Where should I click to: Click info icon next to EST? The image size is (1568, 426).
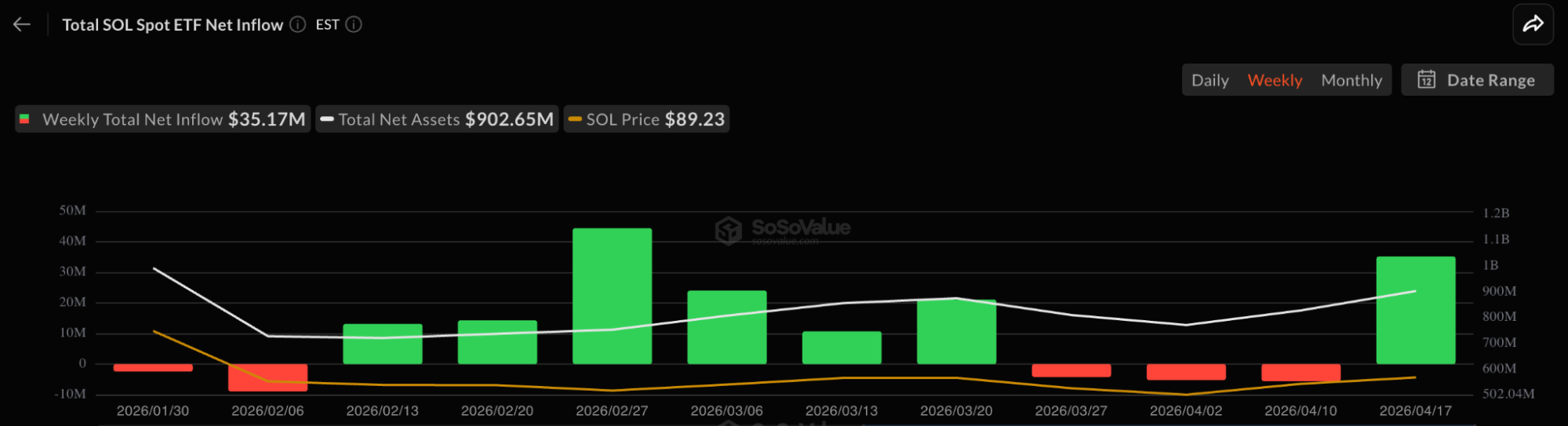(x=354, y=24)
